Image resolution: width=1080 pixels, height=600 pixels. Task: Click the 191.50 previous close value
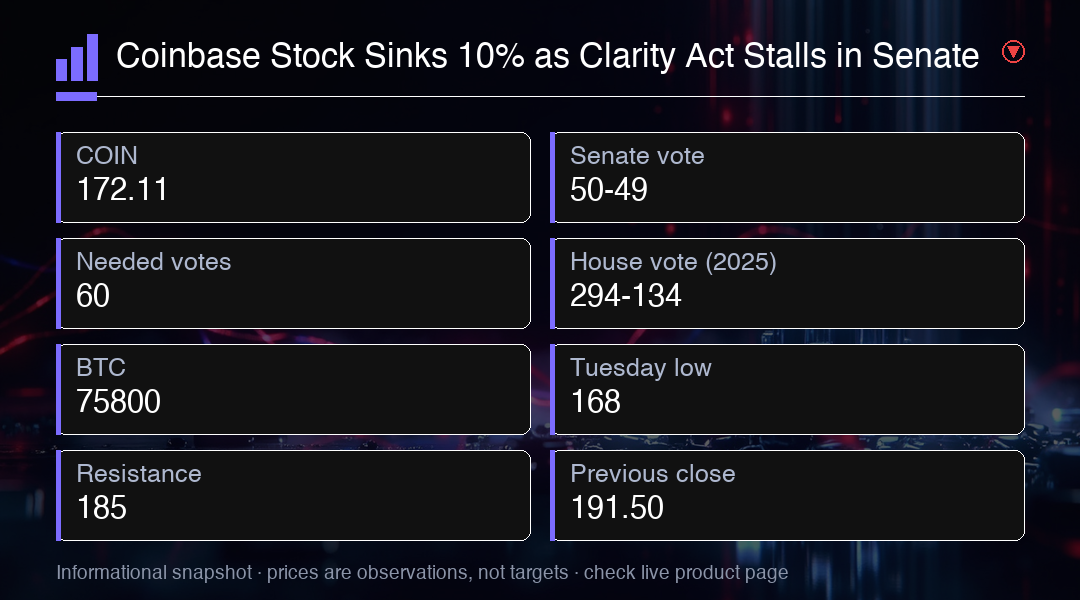(x=617, y=508)
